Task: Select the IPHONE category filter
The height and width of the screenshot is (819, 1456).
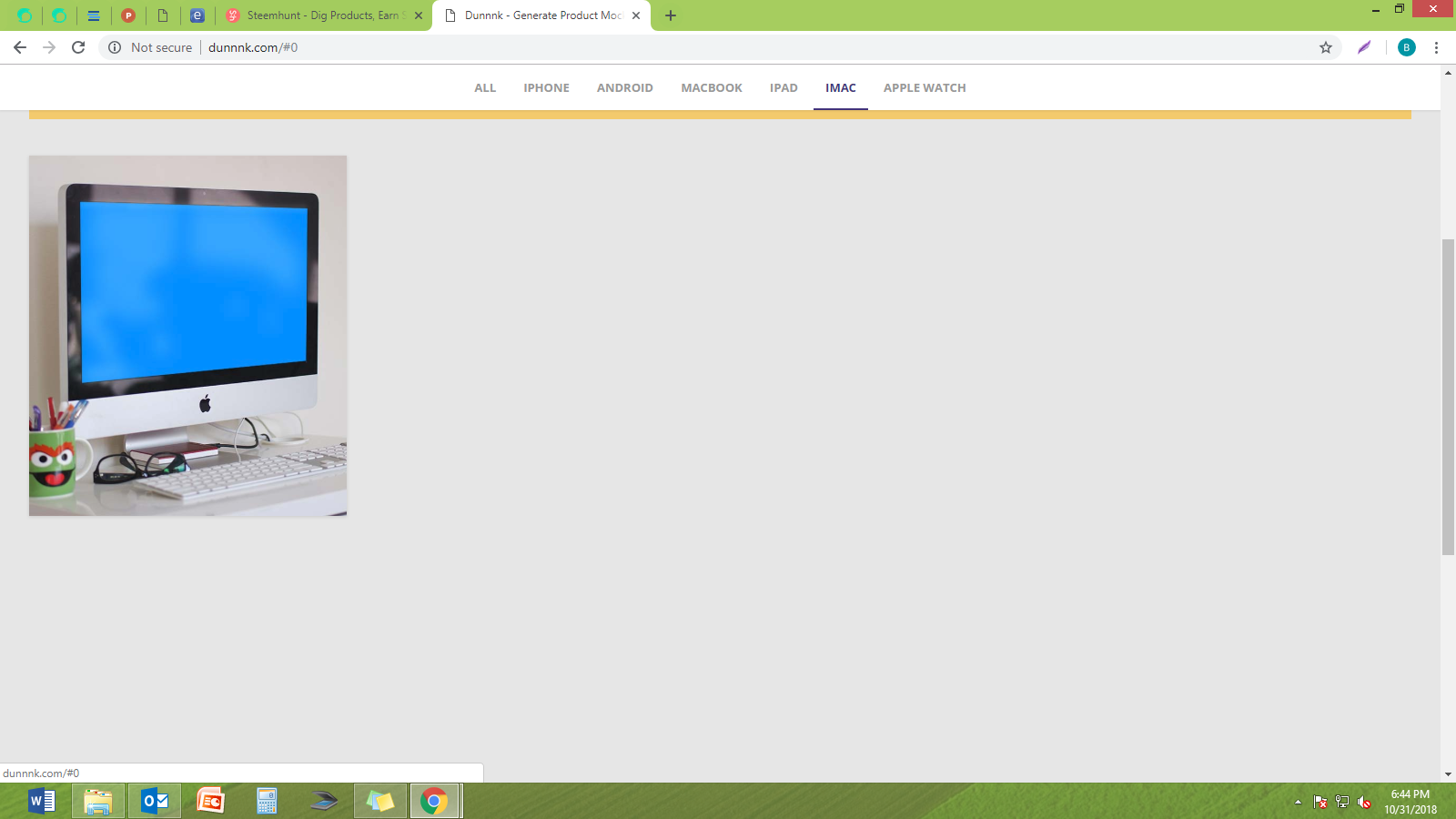Action: coord(546,88)
